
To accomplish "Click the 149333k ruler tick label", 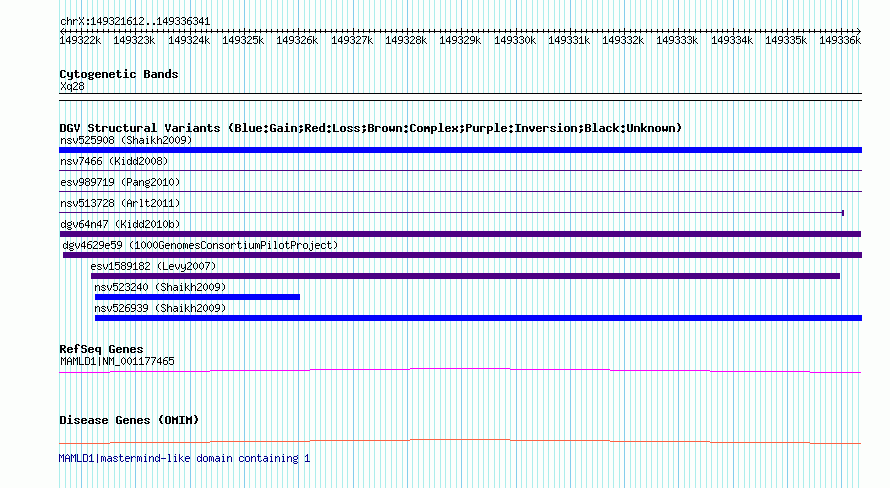I will tap(677, 40).
